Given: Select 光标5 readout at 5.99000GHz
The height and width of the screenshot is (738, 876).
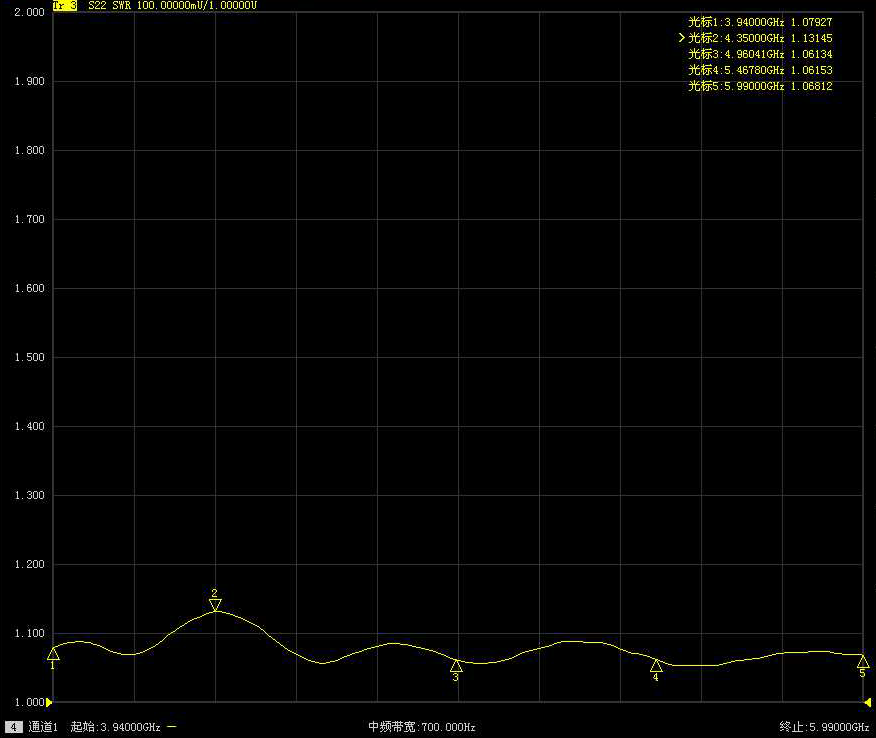Looking at the screenshot, I should point(760,86).
